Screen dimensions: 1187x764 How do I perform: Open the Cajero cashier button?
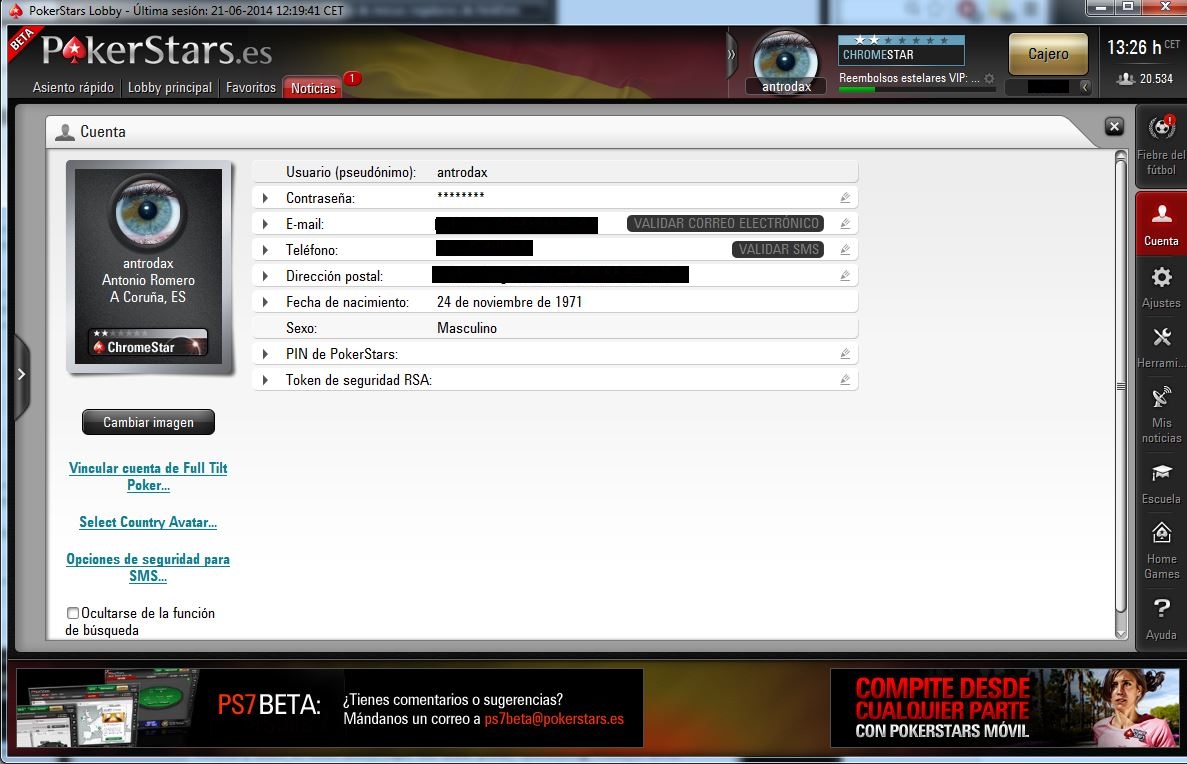pyautogui.click(x=1048, y=54)
